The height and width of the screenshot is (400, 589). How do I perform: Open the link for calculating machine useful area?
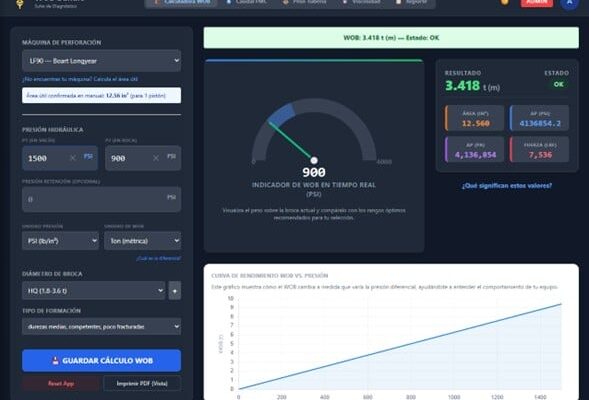(x=80, y=79)
